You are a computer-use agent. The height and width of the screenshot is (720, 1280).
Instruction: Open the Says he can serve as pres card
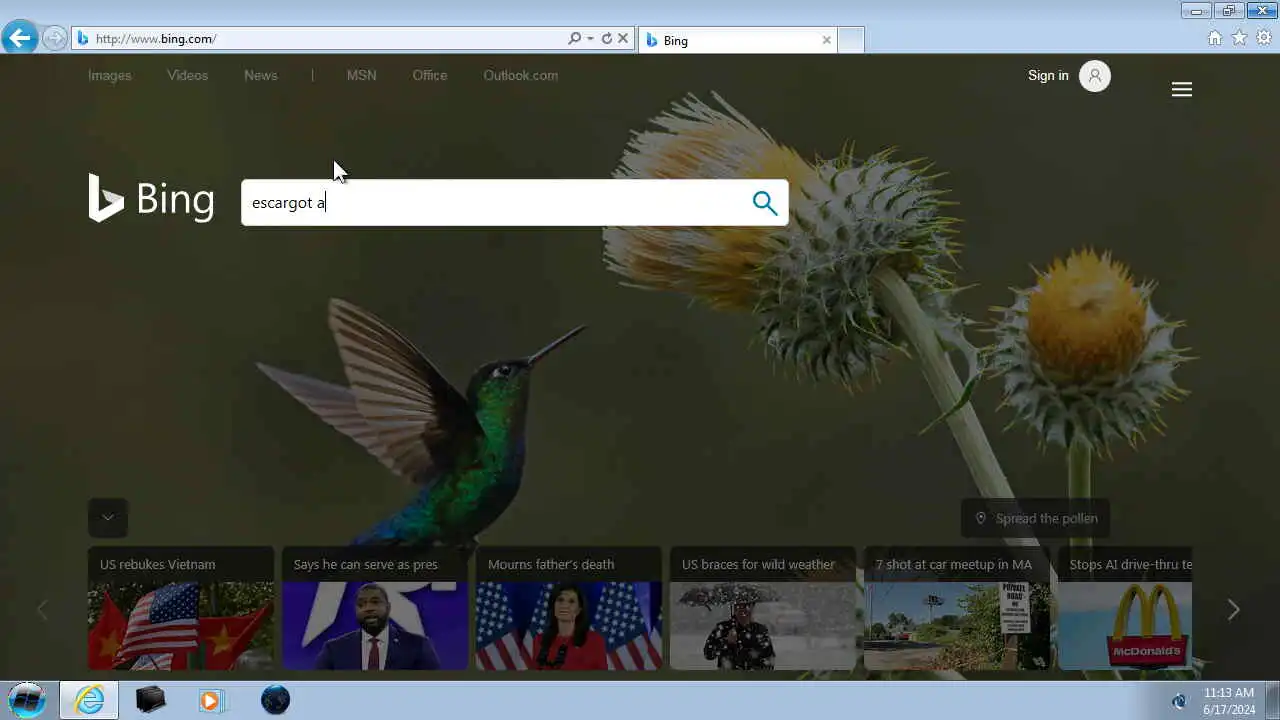coord(375,608)
